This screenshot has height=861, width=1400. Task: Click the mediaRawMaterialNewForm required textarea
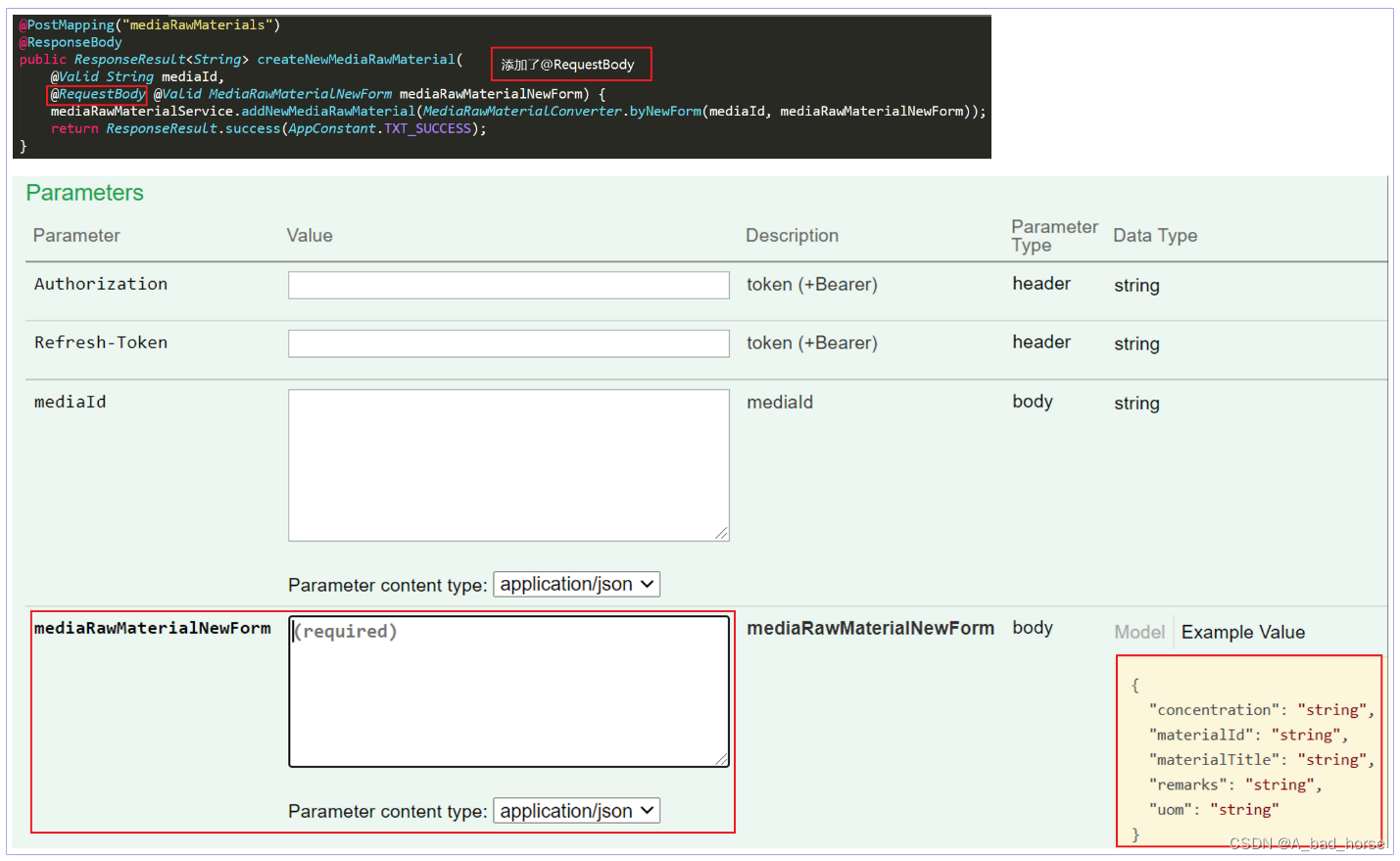[x=508, y=692]
